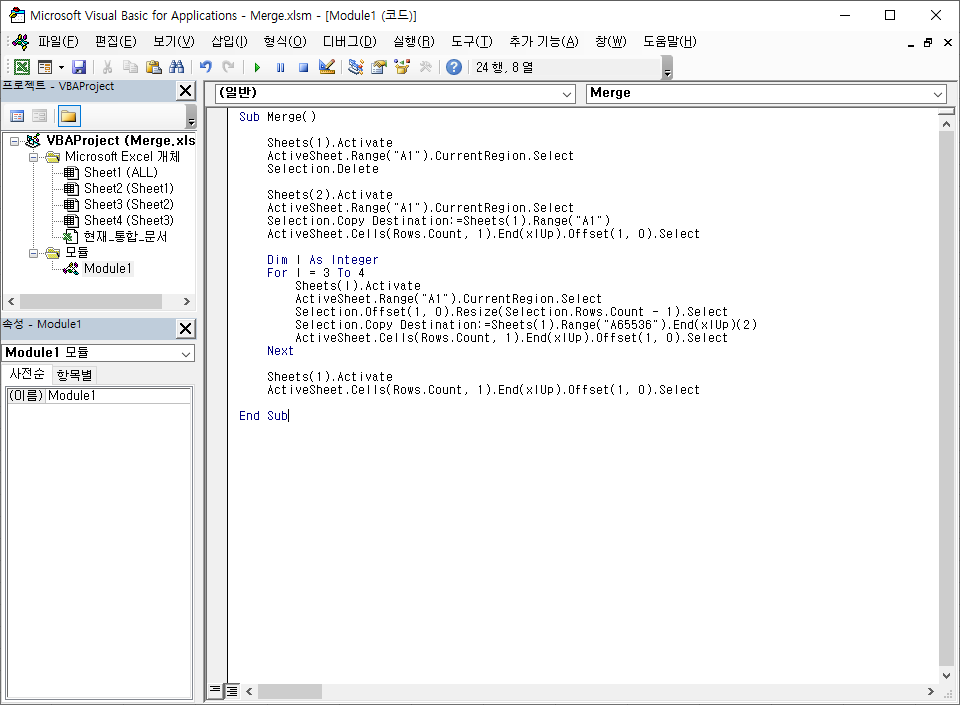Click the Insert UserForm toolbar icon
Image resolution: width=960 pixels, height=705 pixels.
point(45,67)
